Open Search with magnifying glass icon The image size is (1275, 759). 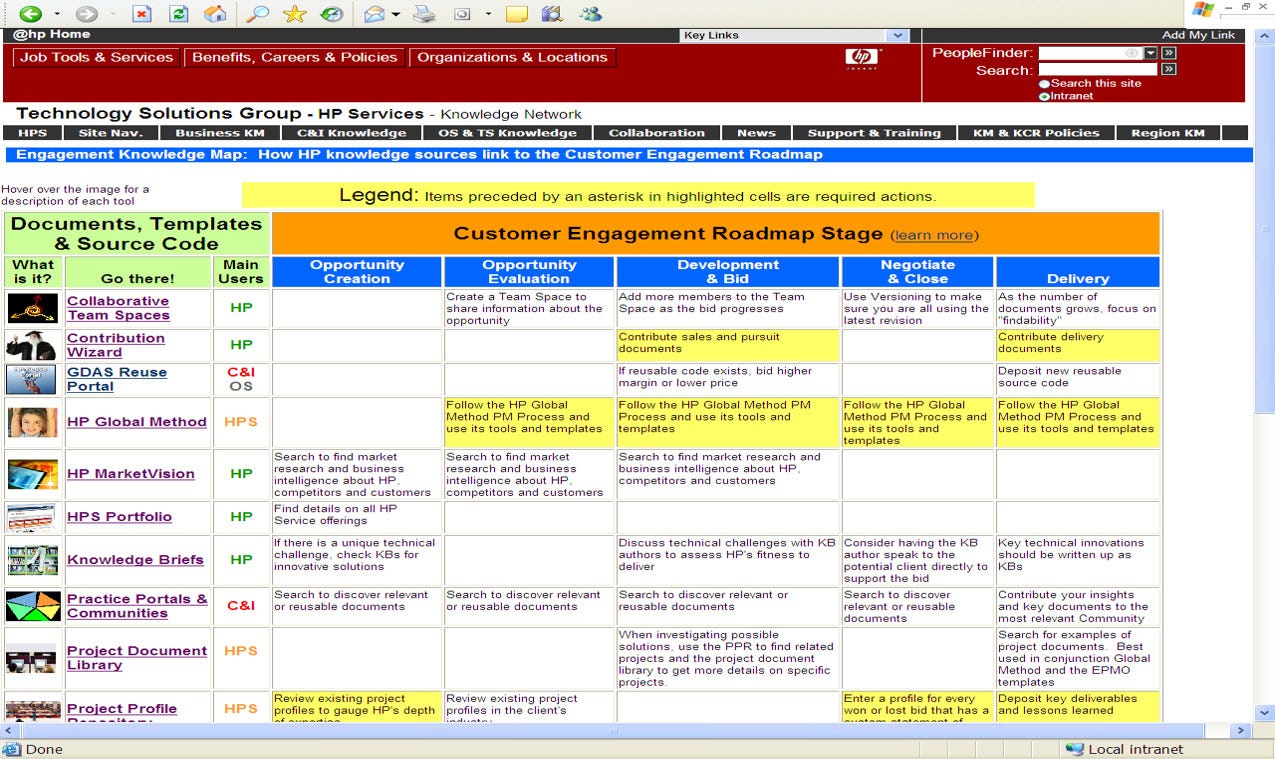tap(258, 14)
